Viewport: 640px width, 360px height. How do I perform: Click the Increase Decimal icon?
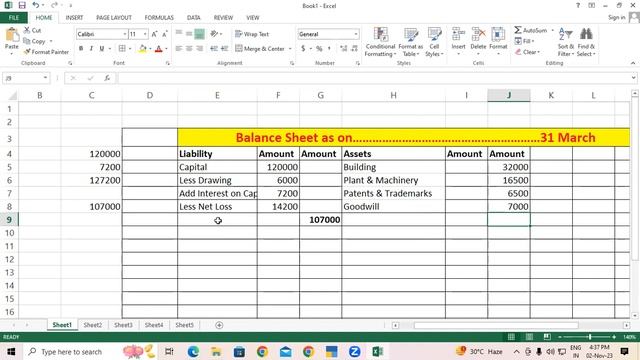344,49
